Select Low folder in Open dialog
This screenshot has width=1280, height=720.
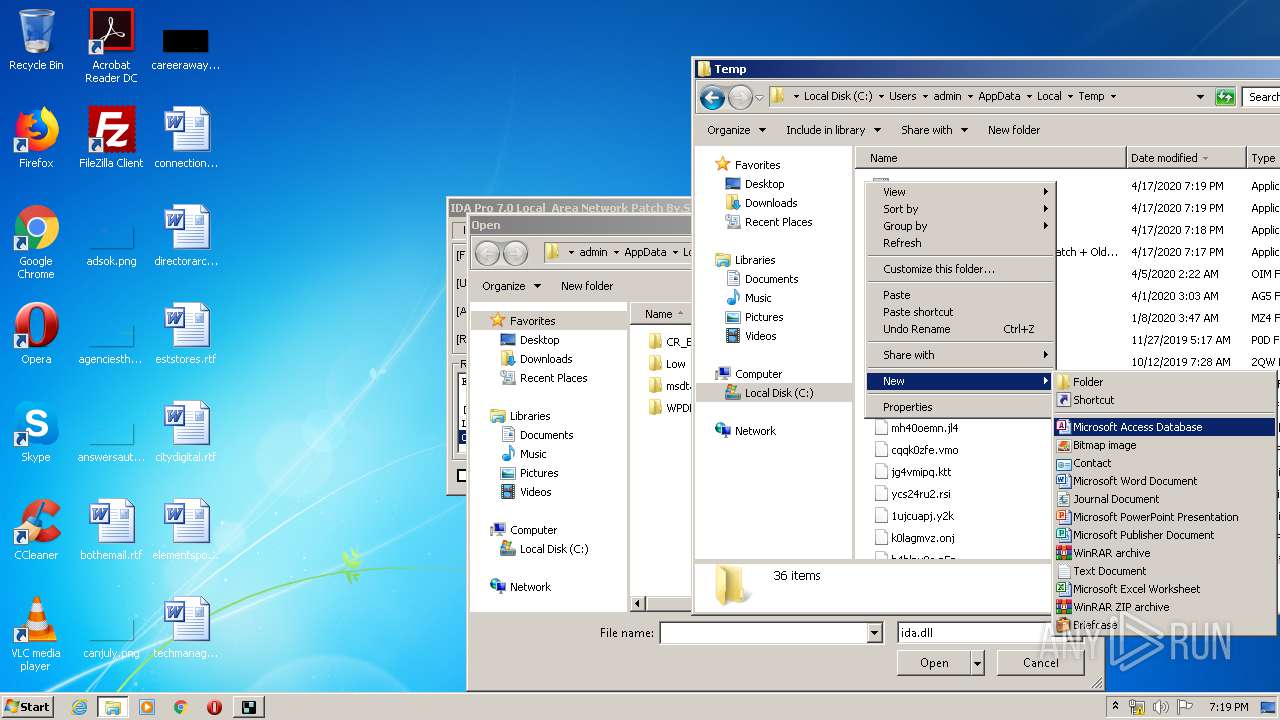pyautogui.click(x=667, y=364)
